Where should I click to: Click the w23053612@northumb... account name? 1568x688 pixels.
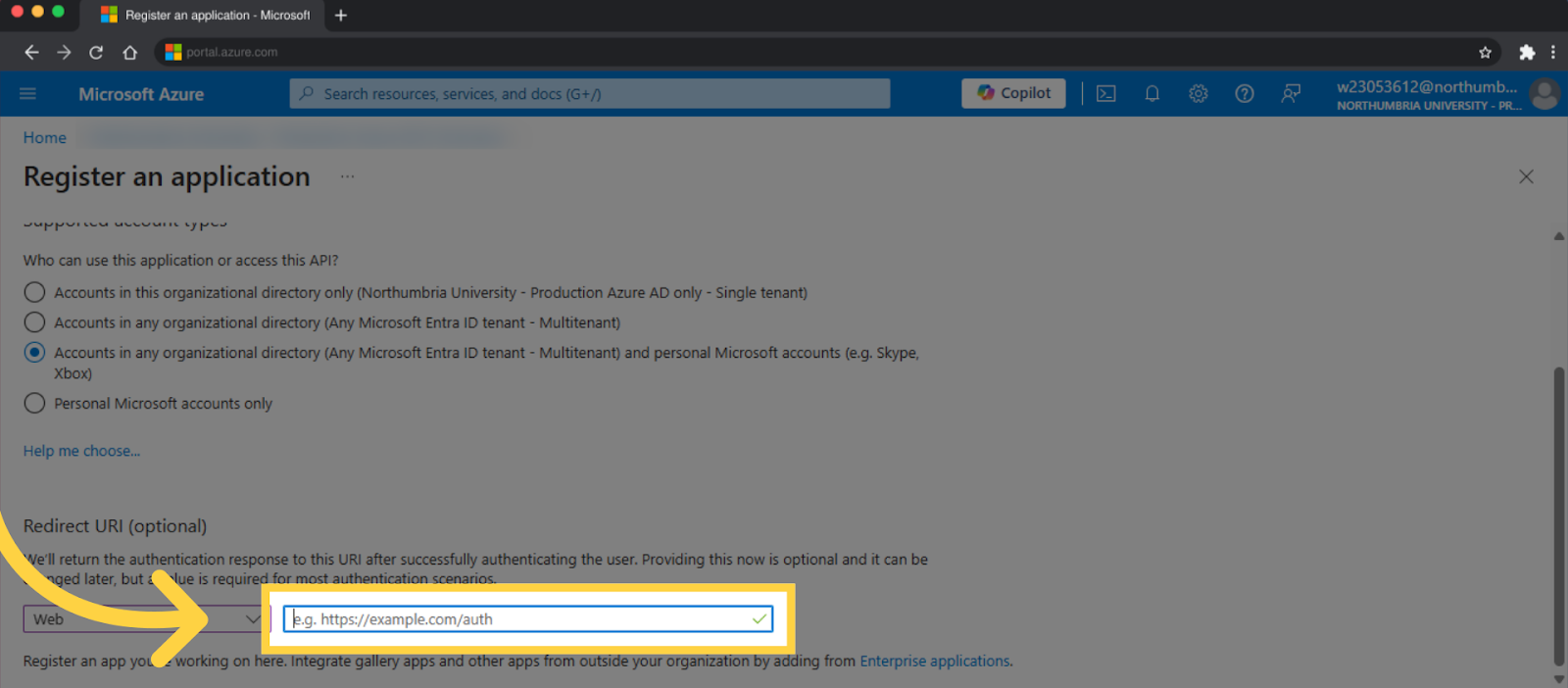(1427, 86)
